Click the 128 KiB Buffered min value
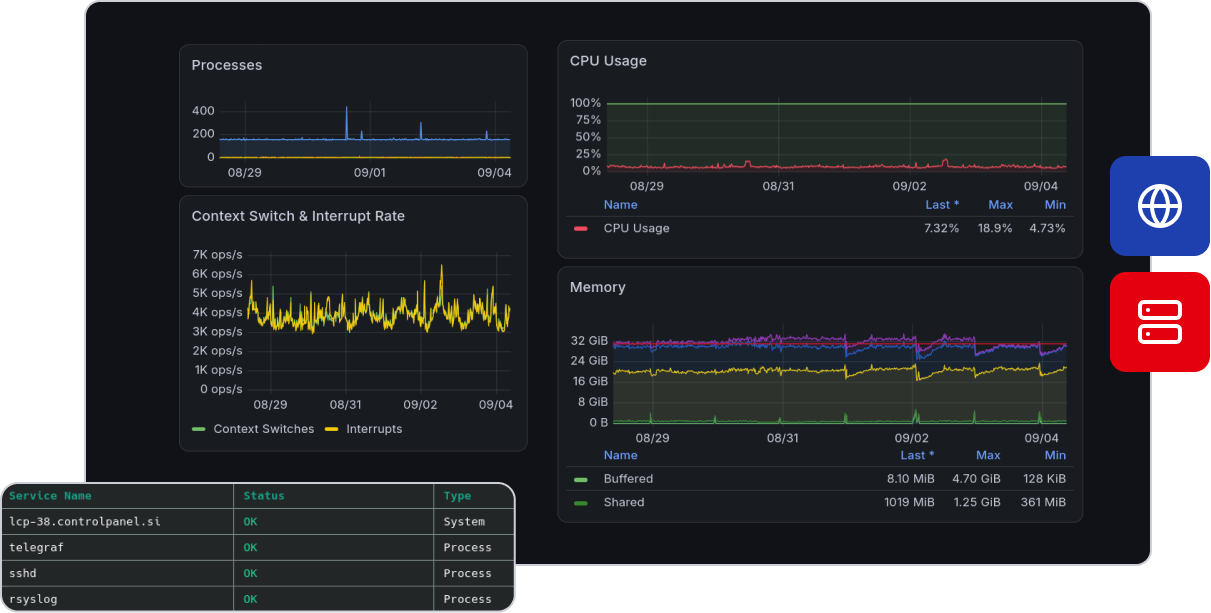This screenshot has height=613, width=1211. point(1044,479)
